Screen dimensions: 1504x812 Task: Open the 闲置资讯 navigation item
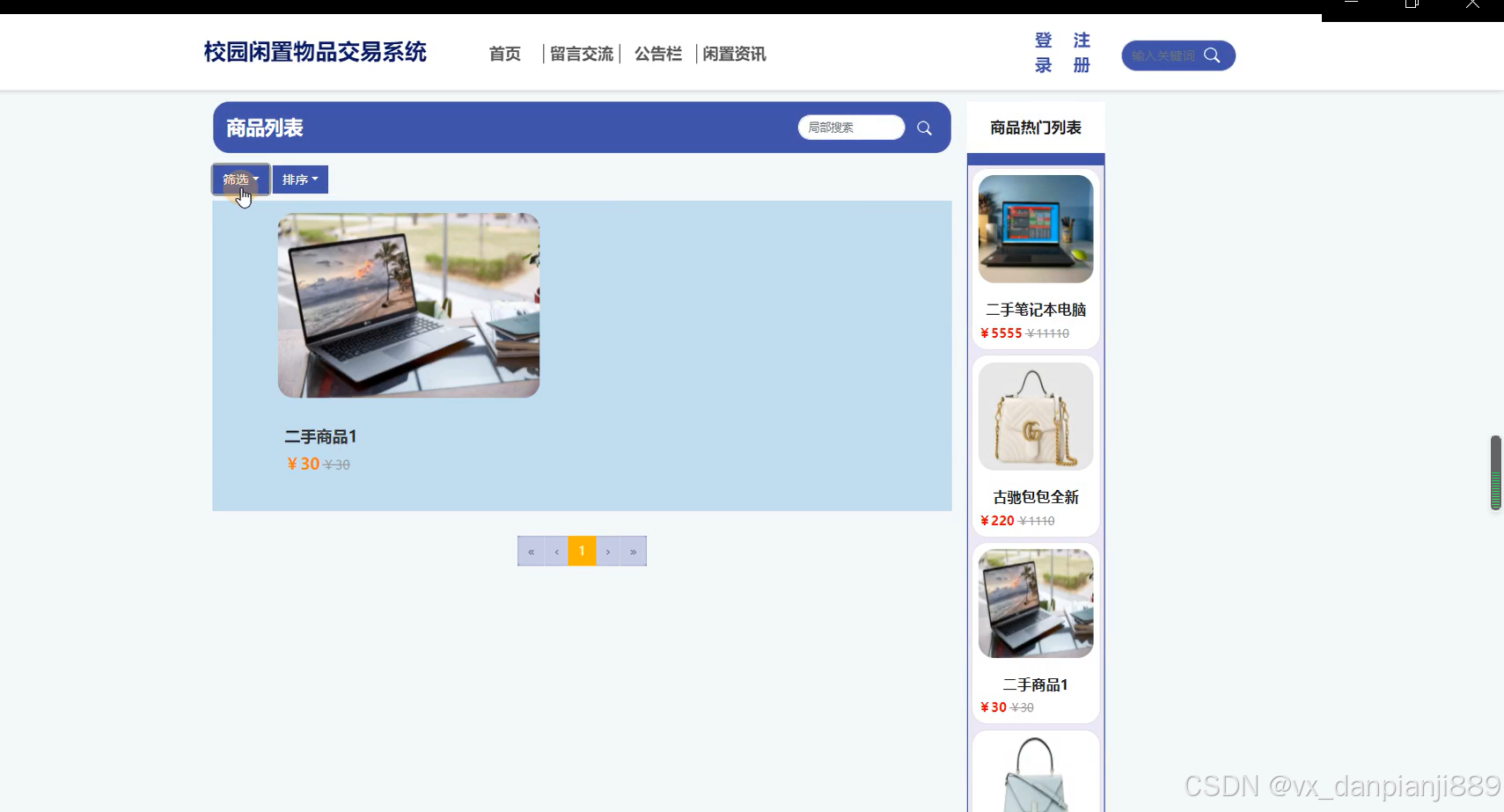734,55
